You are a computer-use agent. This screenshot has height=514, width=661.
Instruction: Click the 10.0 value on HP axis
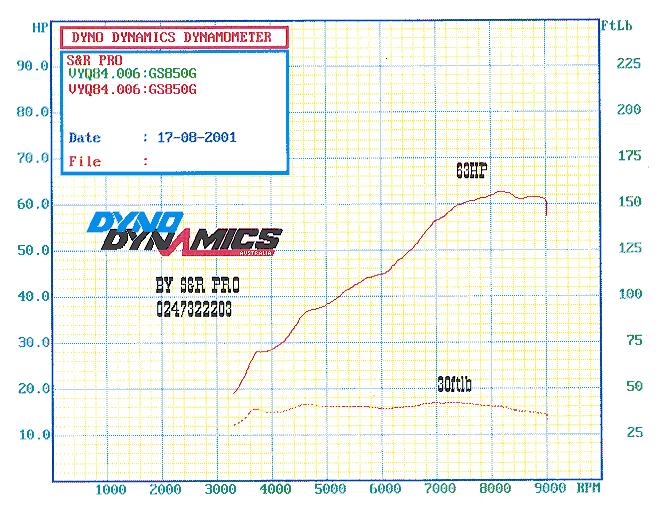point(35,435)
